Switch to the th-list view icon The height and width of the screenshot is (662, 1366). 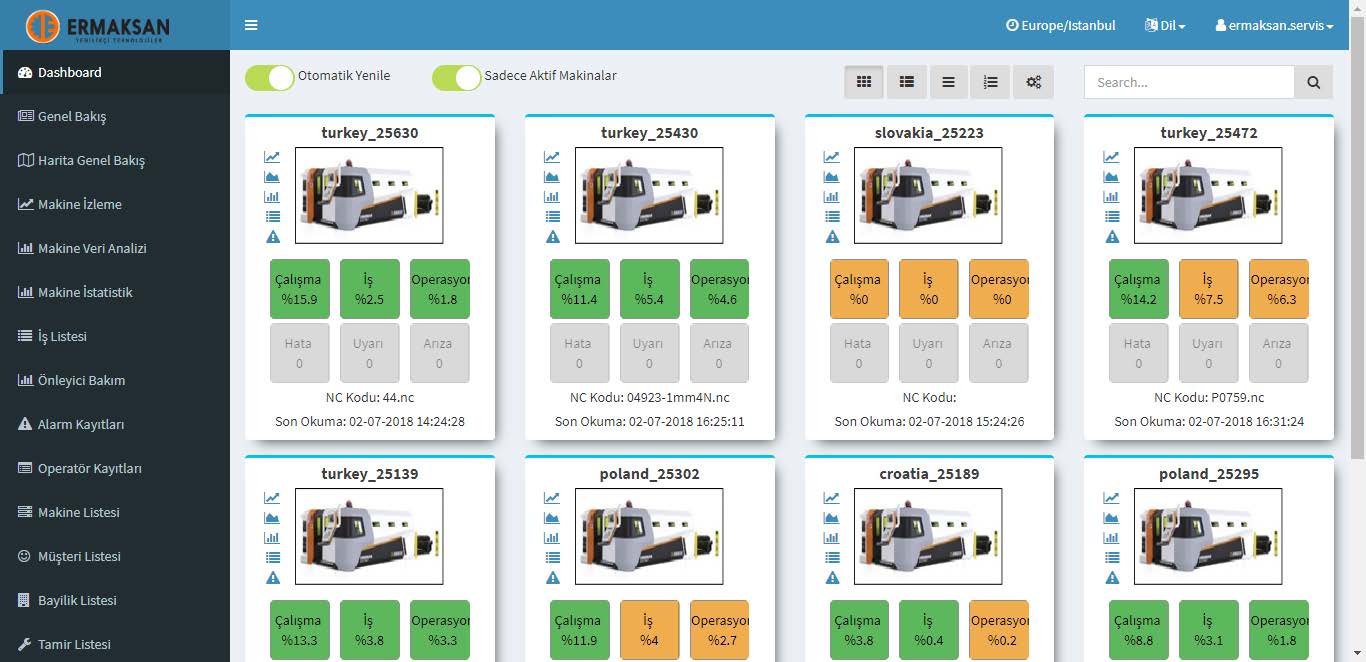[906, 82]
